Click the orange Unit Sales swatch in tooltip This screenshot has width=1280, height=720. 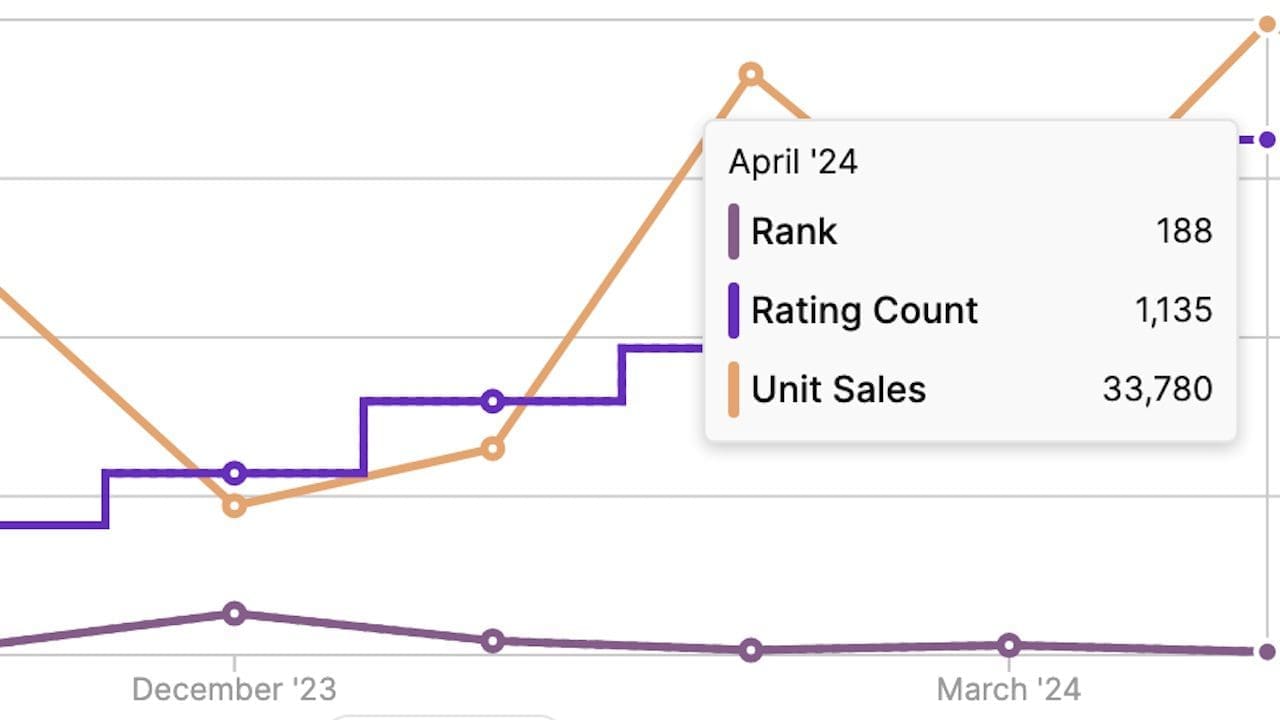click(734, 389)
